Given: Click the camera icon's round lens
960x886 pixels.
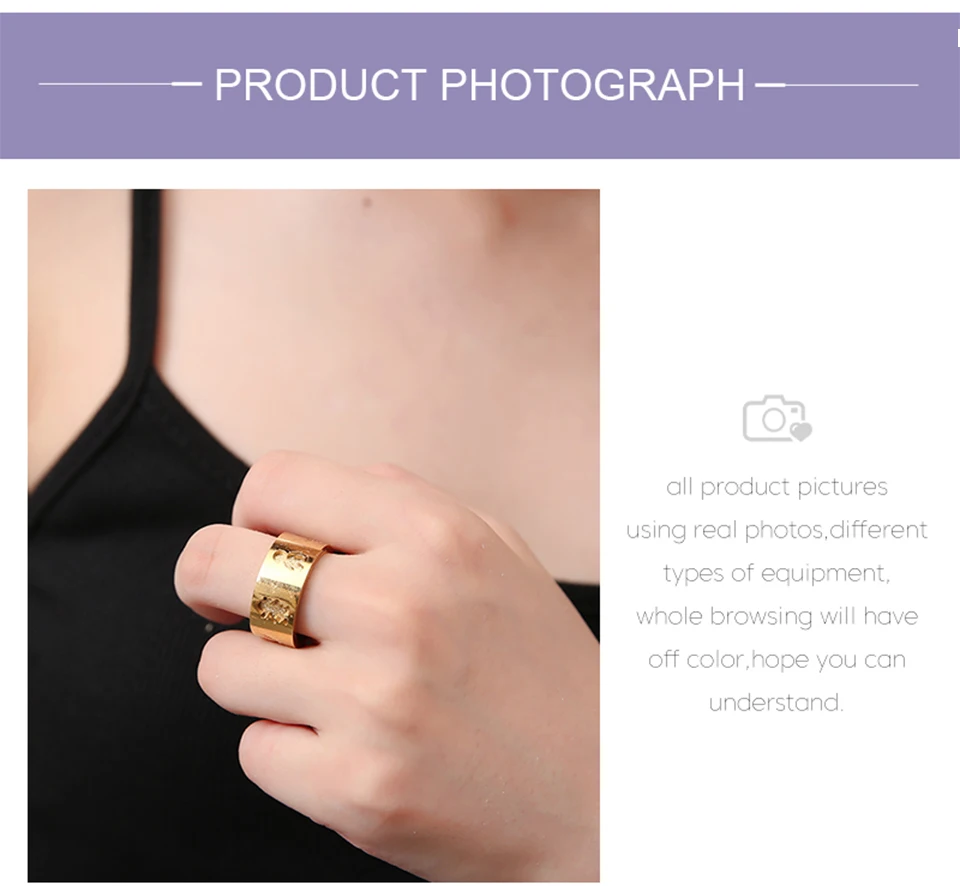Looking at the screenshot, I should click(x=773, y=419).
